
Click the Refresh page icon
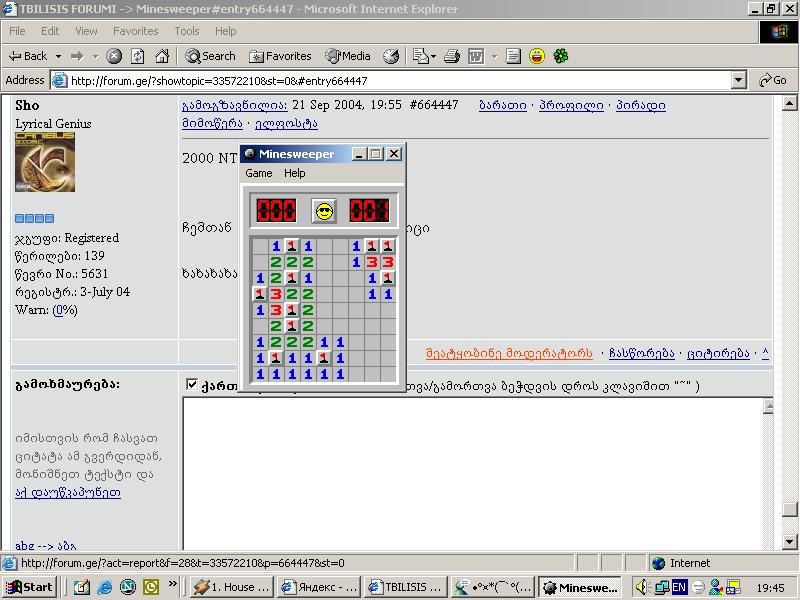point(138,56)
